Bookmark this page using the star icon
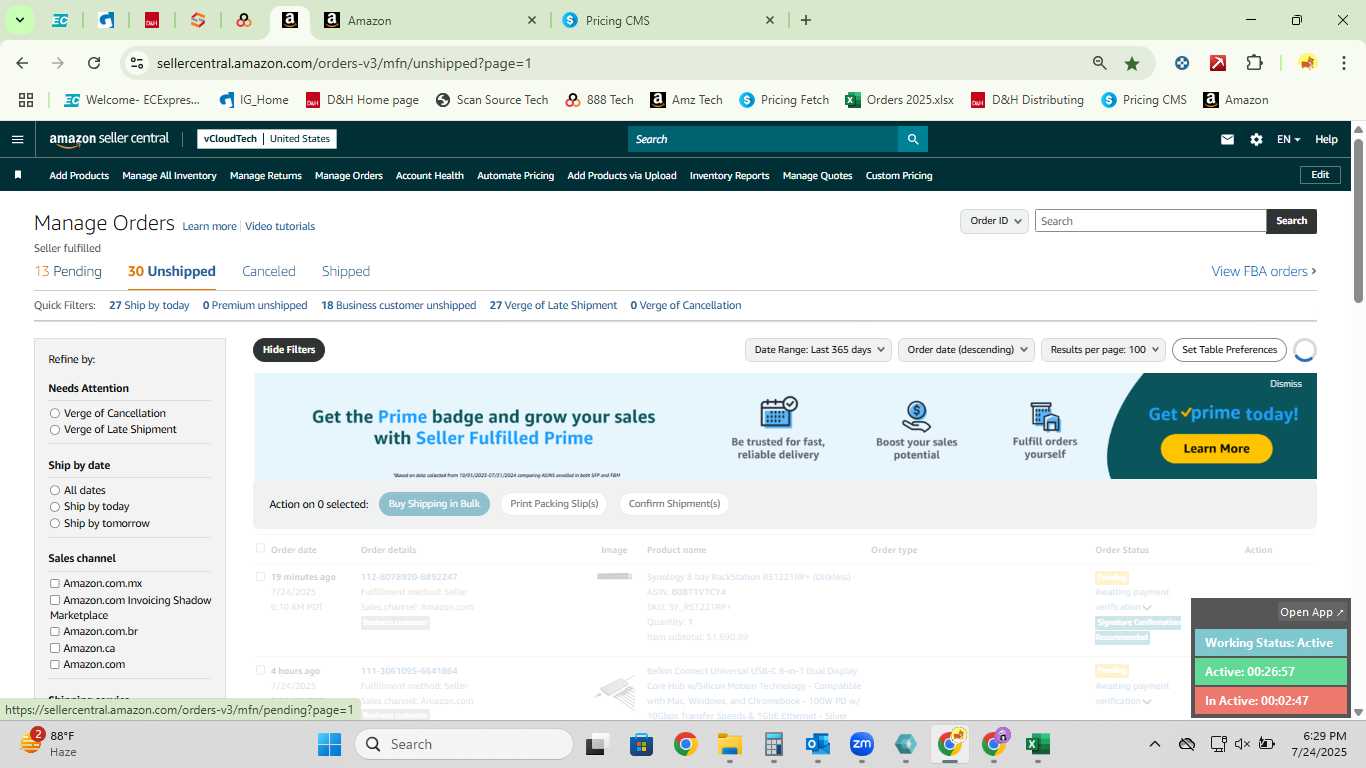Image resolution: width=1366 pixels, height=768 pixels. coord(1132,63)
